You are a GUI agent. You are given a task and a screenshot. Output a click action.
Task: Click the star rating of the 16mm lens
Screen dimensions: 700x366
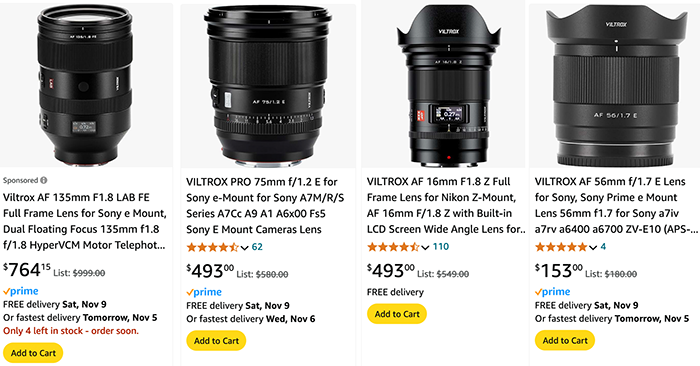[393, 246]
